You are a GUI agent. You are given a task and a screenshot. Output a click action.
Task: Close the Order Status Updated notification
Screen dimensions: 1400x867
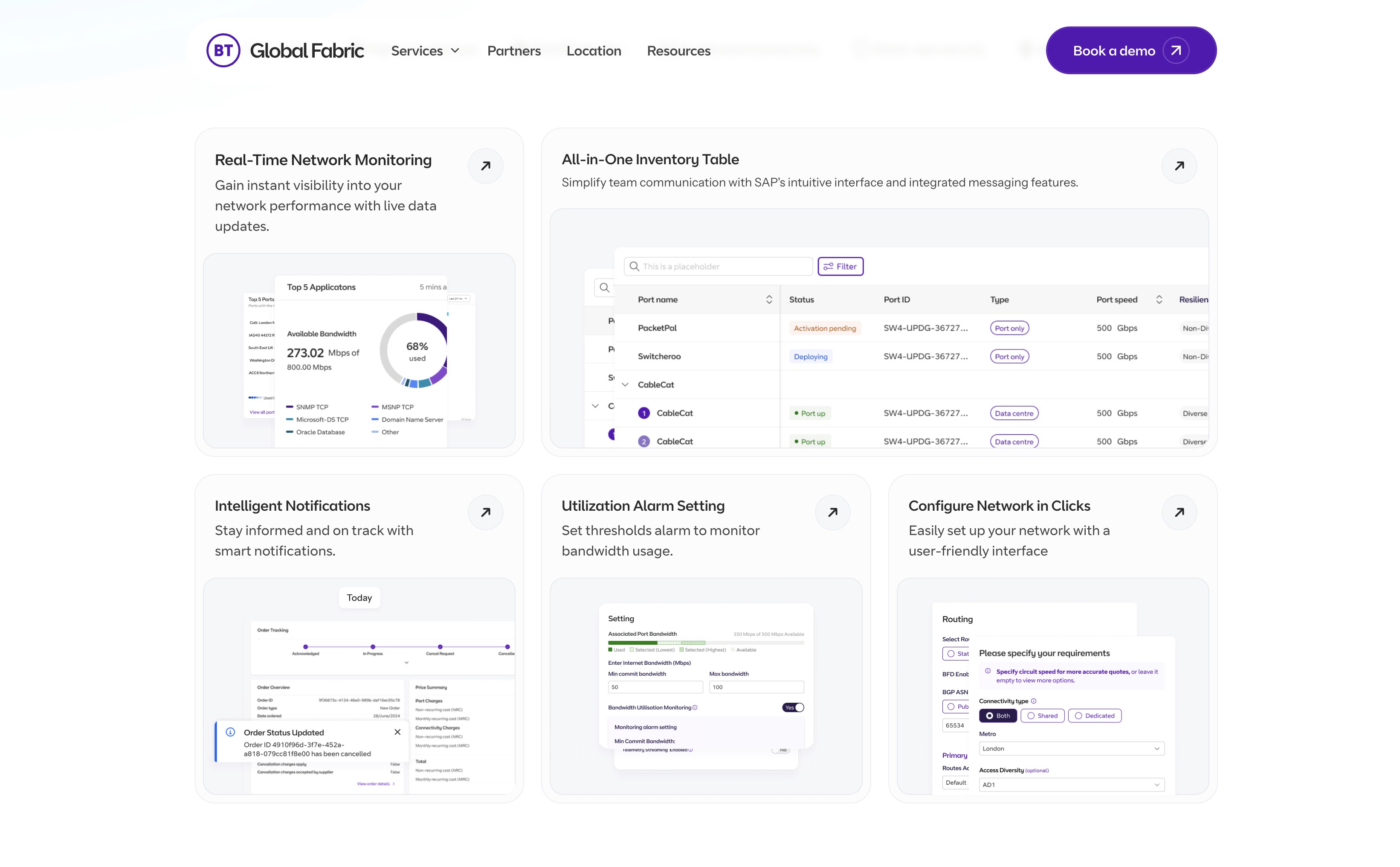point(397,732)
